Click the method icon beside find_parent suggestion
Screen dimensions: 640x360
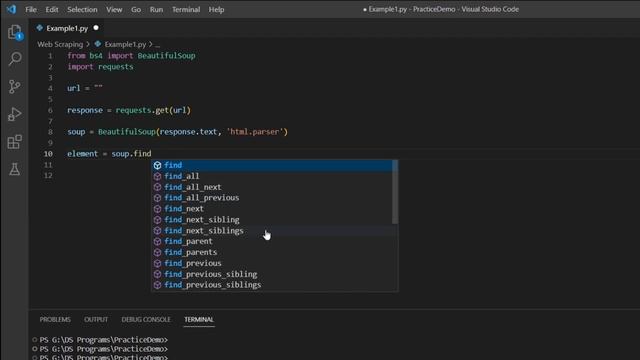point(158,242)
